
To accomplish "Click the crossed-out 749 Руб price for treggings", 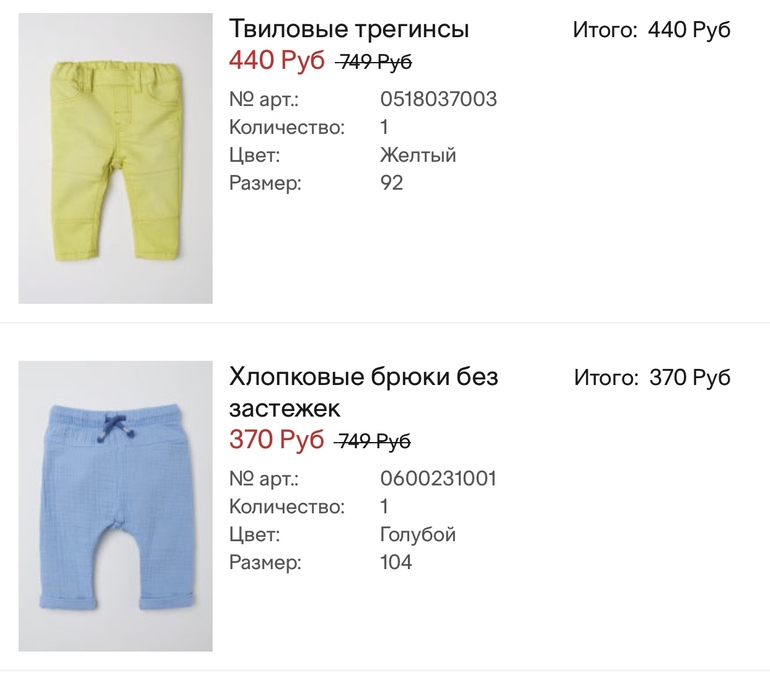I will pos(375,63).
